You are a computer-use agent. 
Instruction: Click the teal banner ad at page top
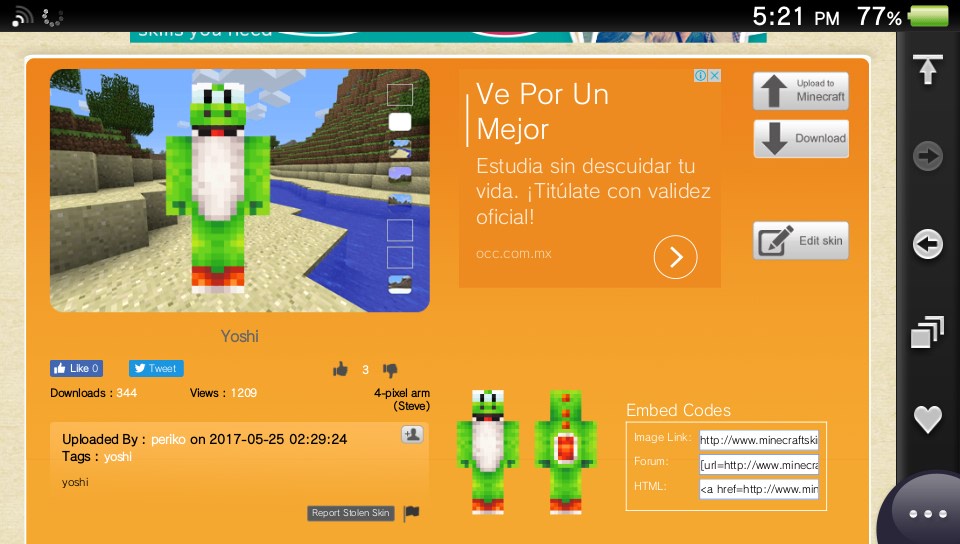click(448, 37)
